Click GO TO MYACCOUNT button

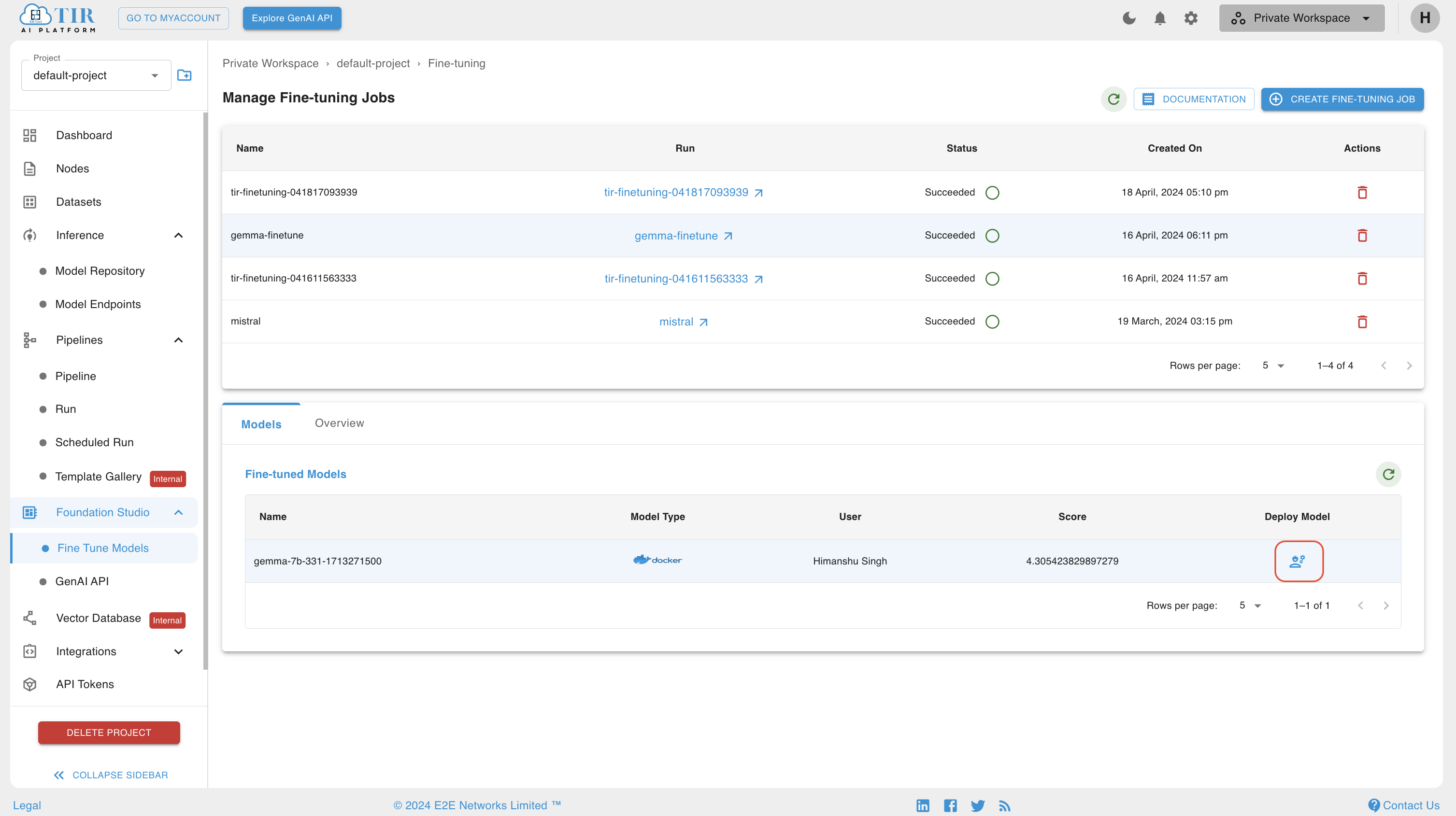point(173,18)
